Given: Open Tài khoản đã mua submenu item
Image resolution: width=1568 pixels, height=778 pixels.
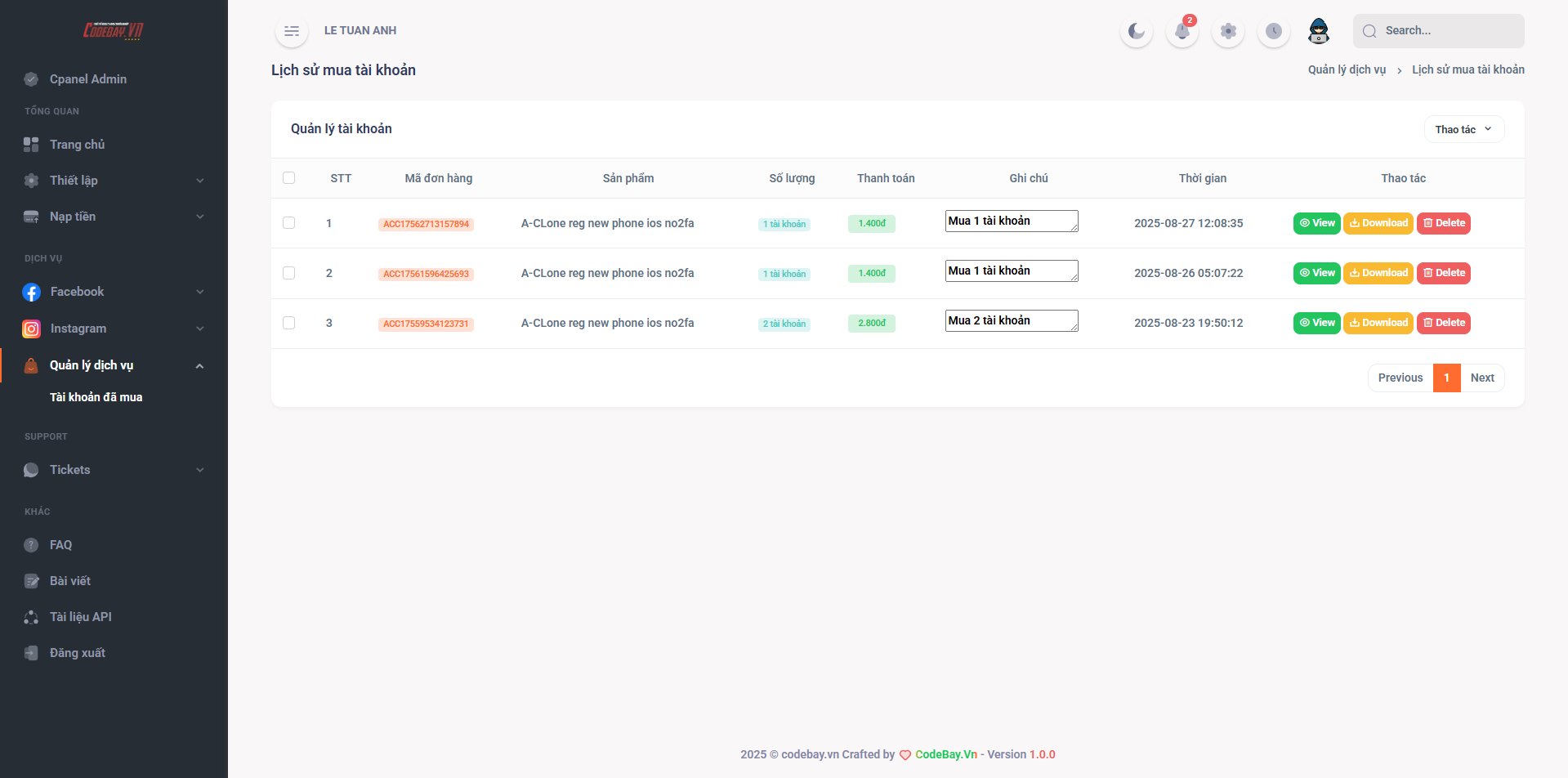Looking at the screenshot, I should (96, 397).
